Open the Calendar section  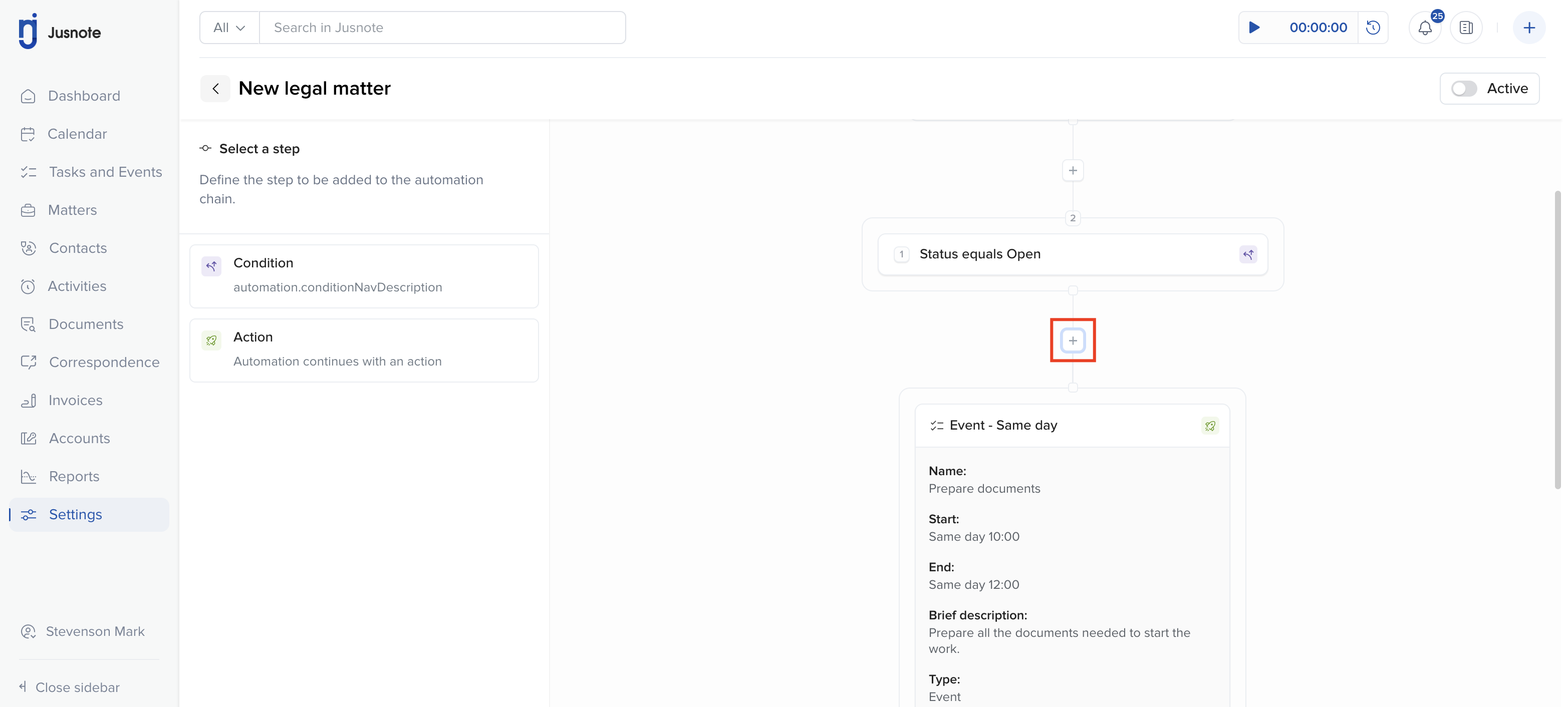pos(77,134)
